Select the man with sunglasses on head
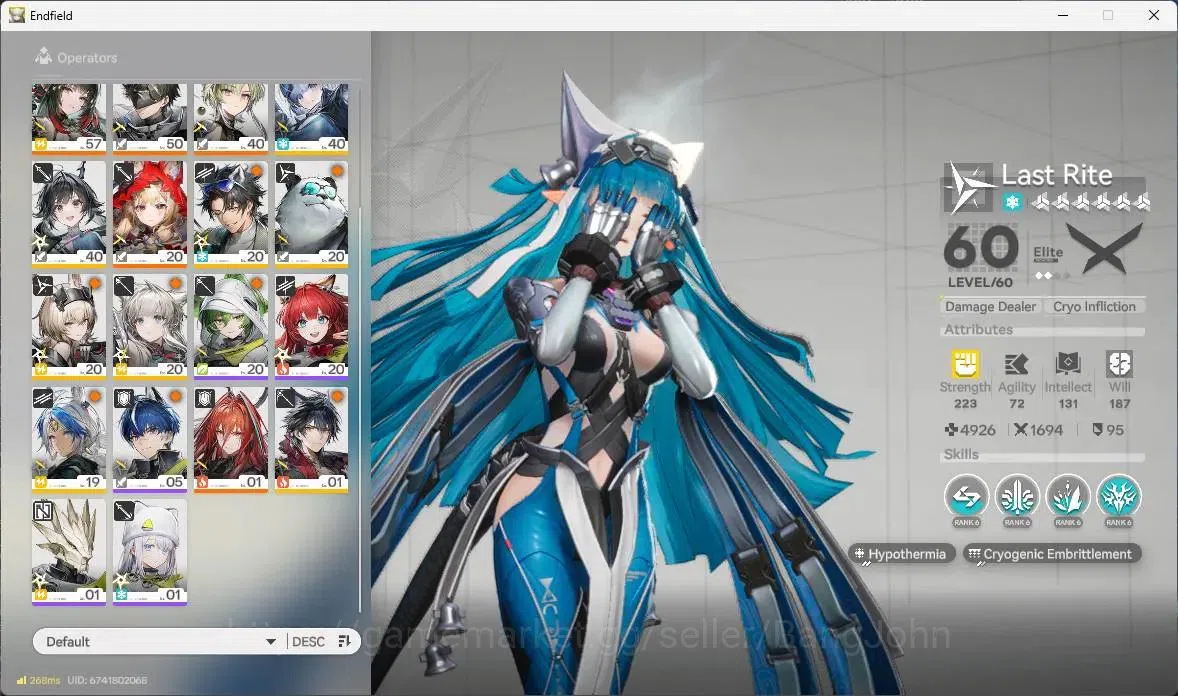This screenshot has width=1178, height=696. tap(230, 213)
